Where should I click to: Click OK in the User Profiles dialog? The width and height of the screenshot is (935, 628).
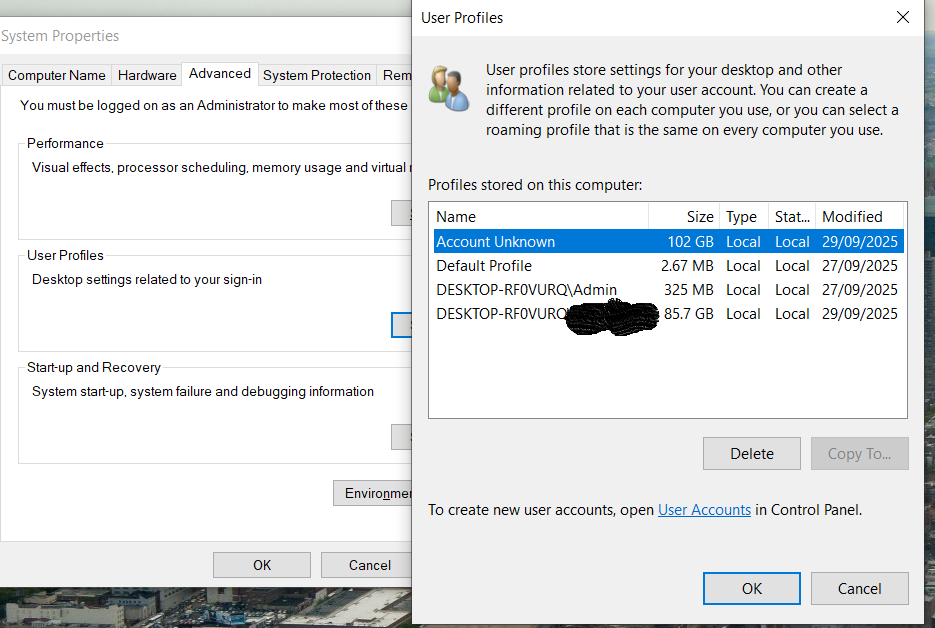(x=751, y=588)
